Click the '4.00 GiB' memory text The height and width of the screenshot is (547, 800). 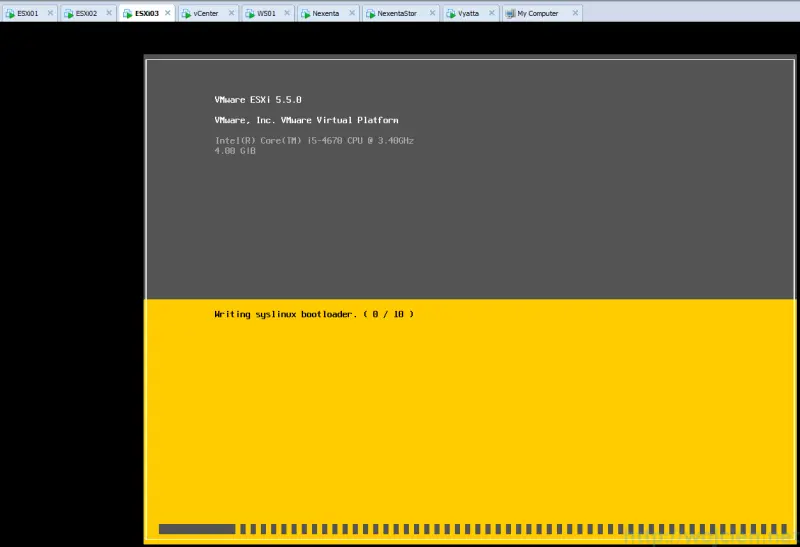click(x=235, y=151)
